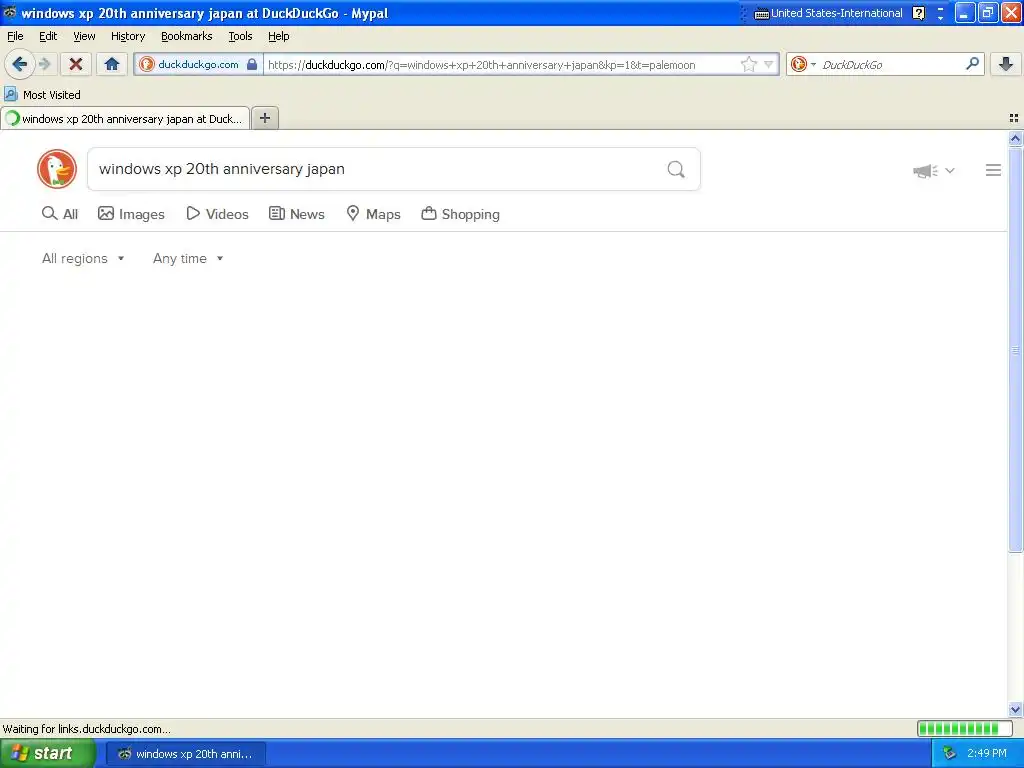Open the Windows start button
This screenshot has width=1024, height=768.
[47, 753]
